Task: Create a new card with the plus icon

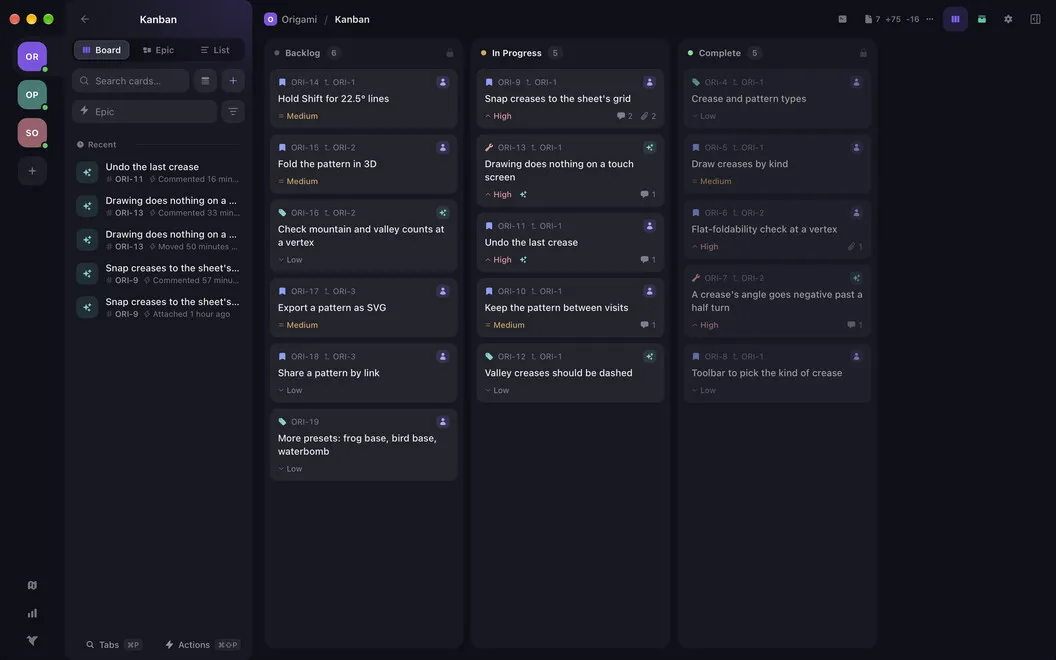Action: coord(233,81)
